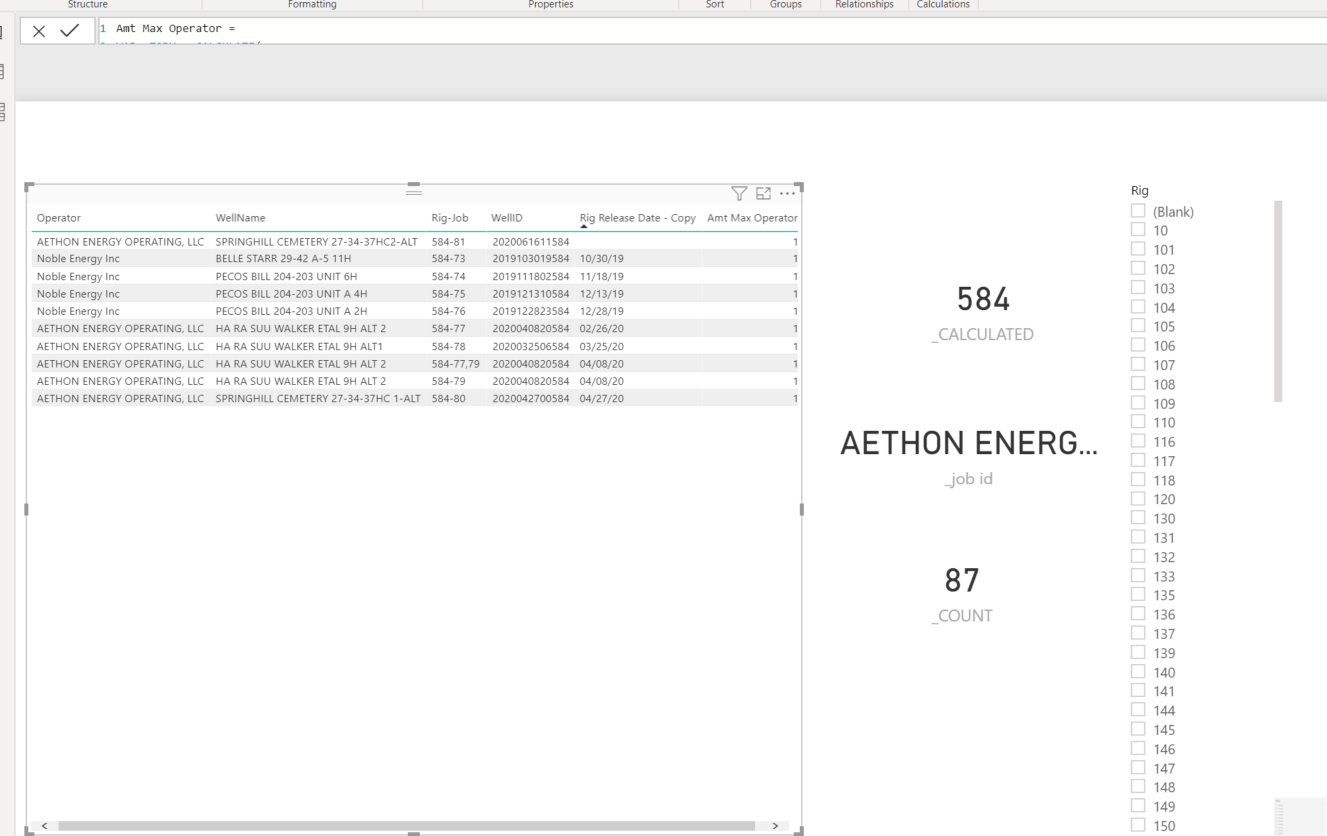
Task: Sort by the Operator column header
Action: (59, 218)
